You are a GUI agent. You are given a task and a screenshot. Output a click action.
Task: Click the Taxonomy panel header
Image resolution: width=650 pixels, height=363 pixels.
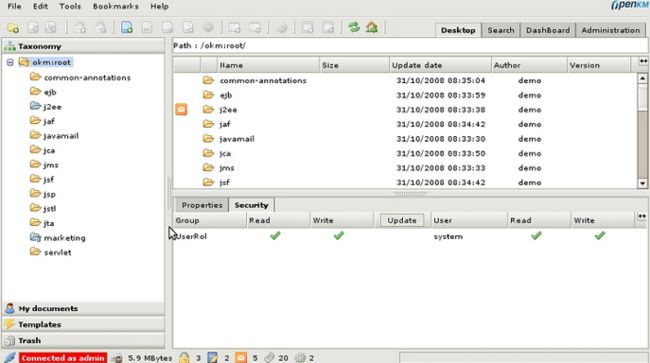(x=83, y=46)
